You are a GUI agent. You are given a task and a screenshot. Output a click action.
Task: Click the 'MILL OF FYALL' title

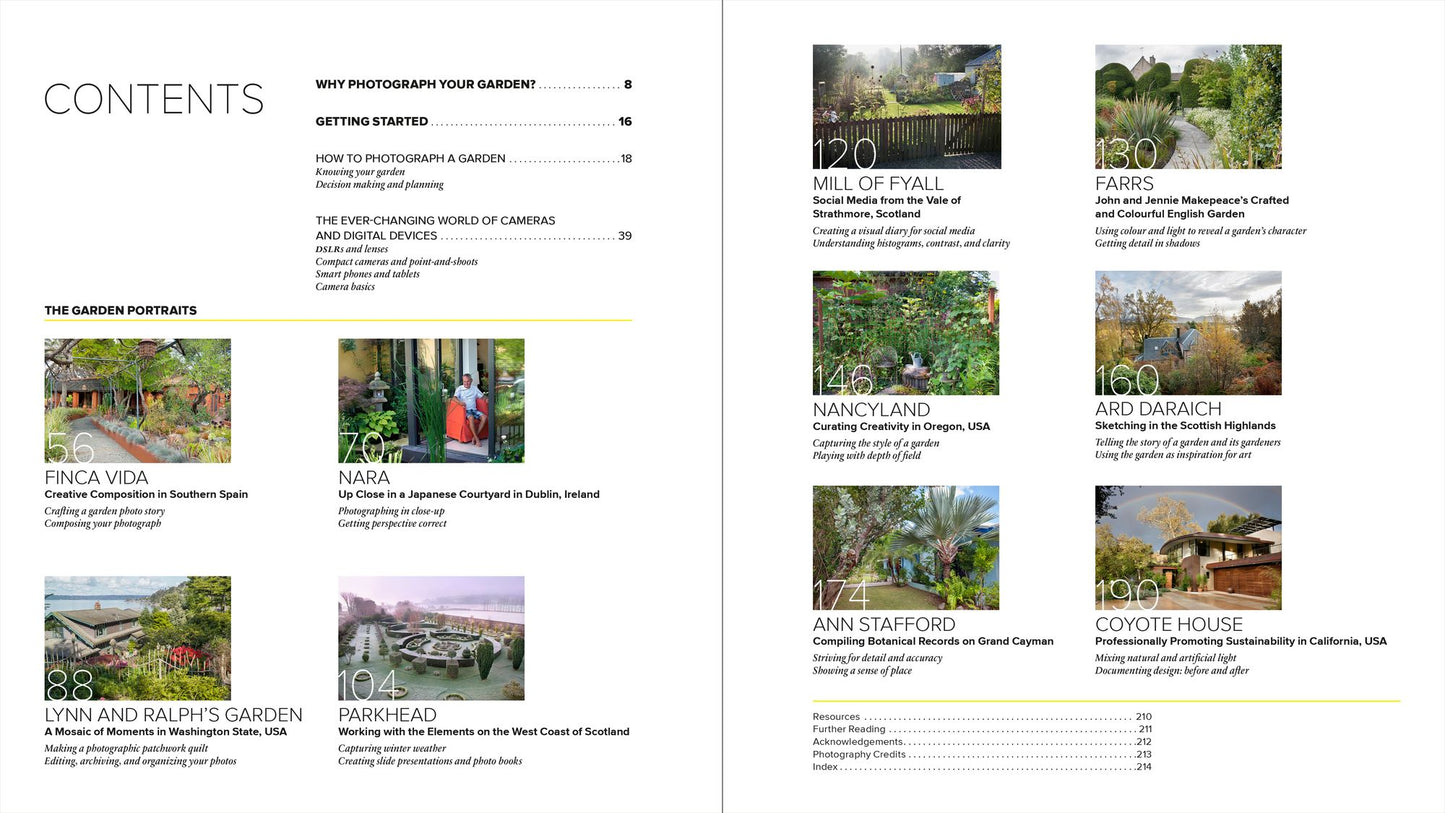tap(878, 184)
